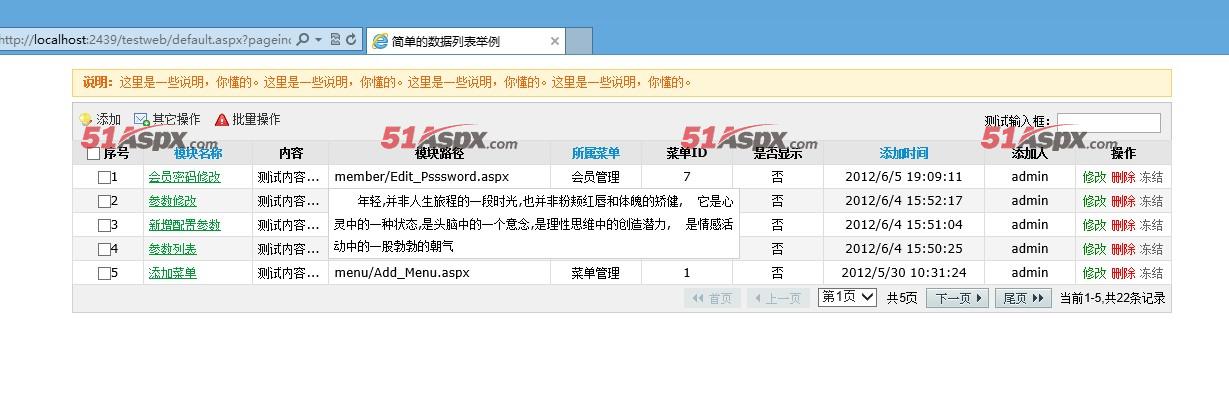Click 删除 for the 2012/6/4 15:52:17 row
1229x414 pixels.
pyautogui.click(x=1123, y=201)
